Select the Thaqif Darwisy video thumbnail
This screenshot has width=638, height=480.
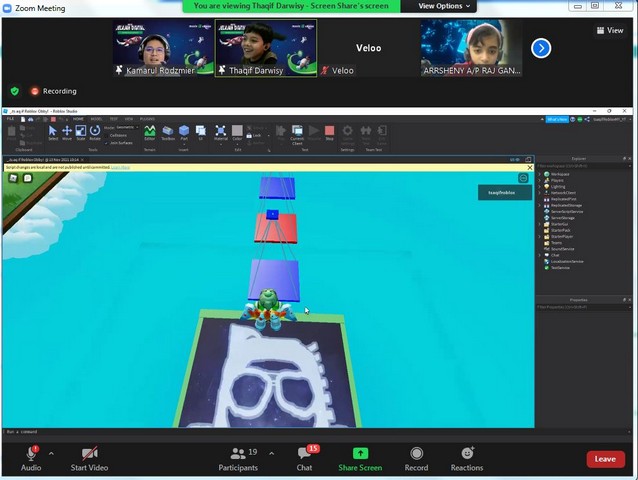266,48
